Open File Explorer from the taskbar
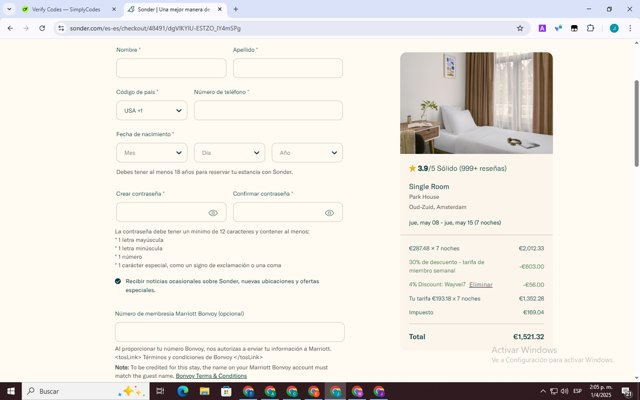The width and height of the screenshot is (640, 400). coord(204,391)
